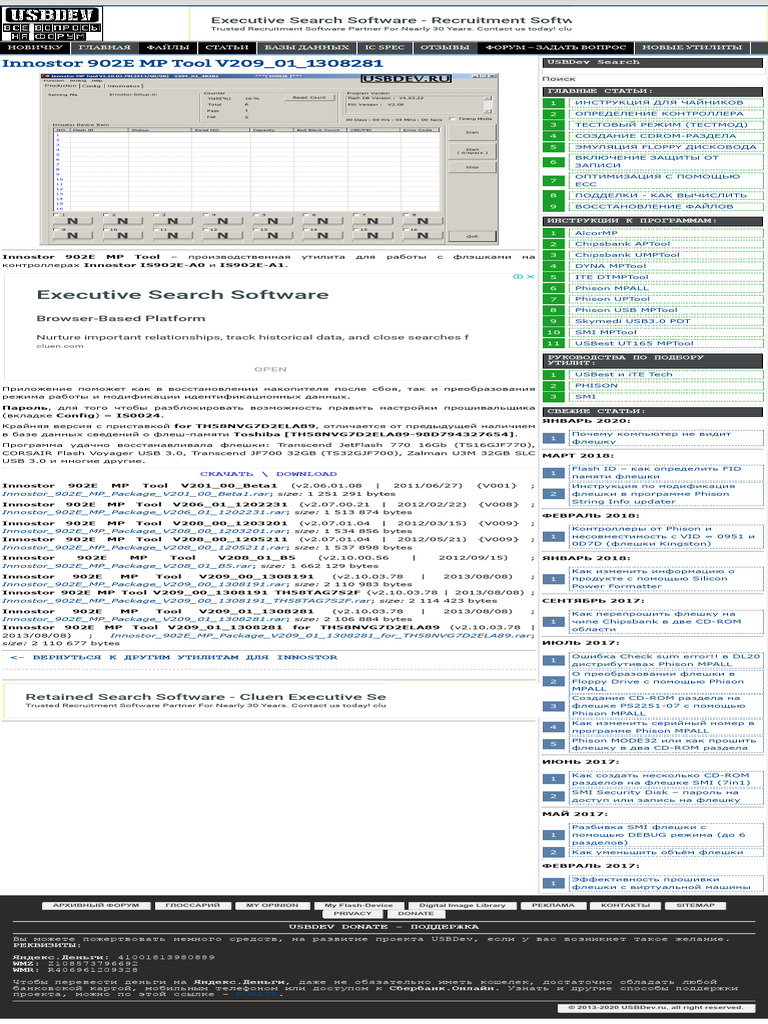This screenshot has height=1024, width=768.
Task: Open the IC SPEC menu item
Action: tap(385, 48)
